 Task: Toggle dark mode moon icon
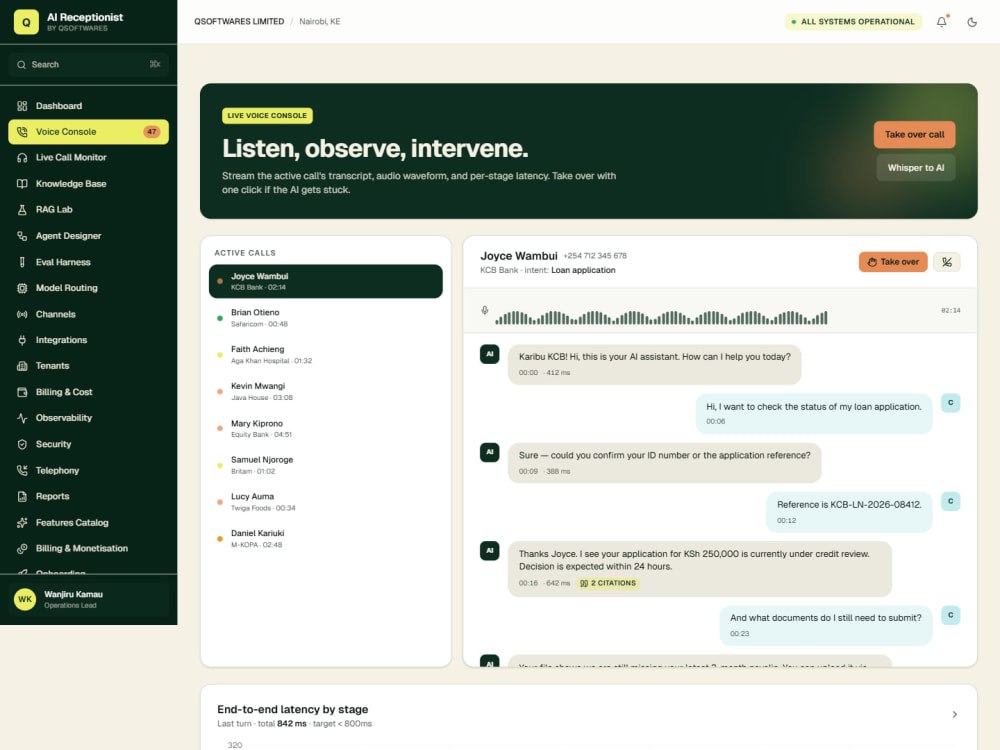[972, 22]
